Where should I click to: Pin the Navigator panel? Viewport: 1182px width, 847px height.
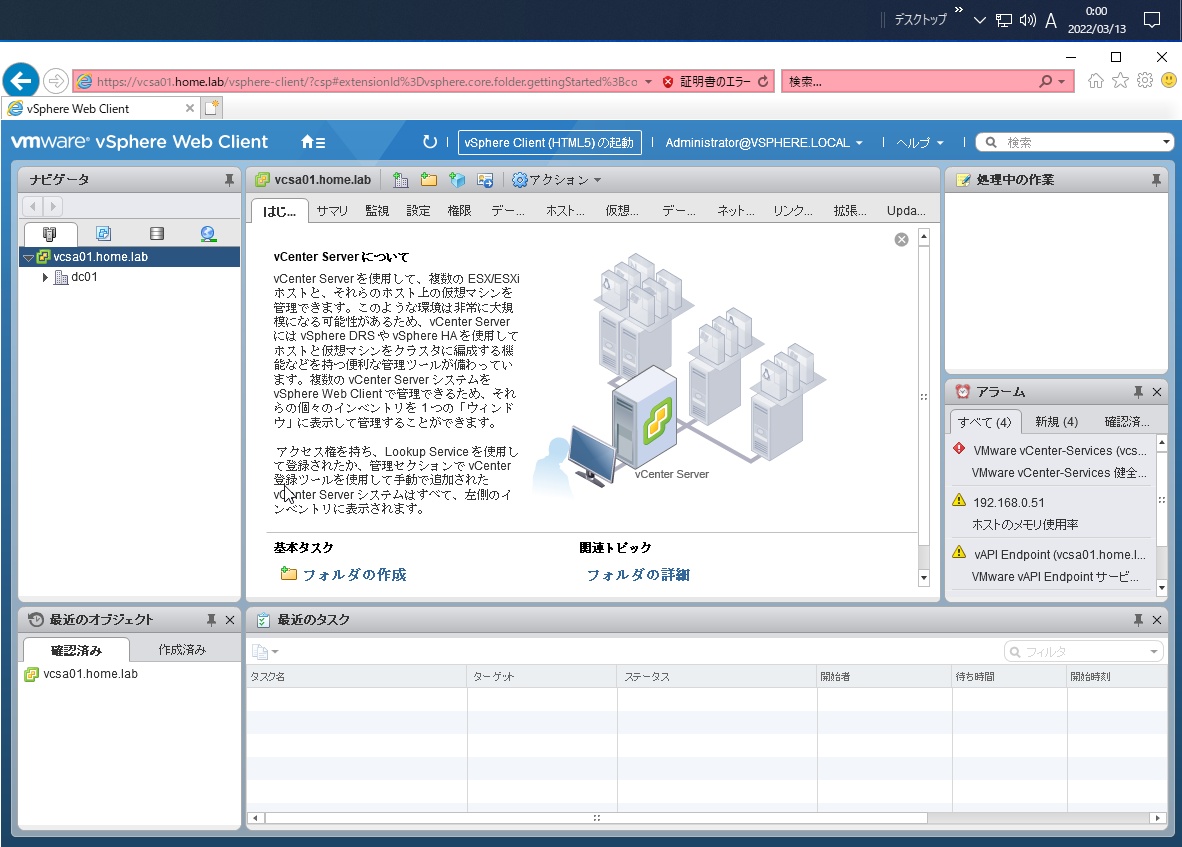(229, 180)
